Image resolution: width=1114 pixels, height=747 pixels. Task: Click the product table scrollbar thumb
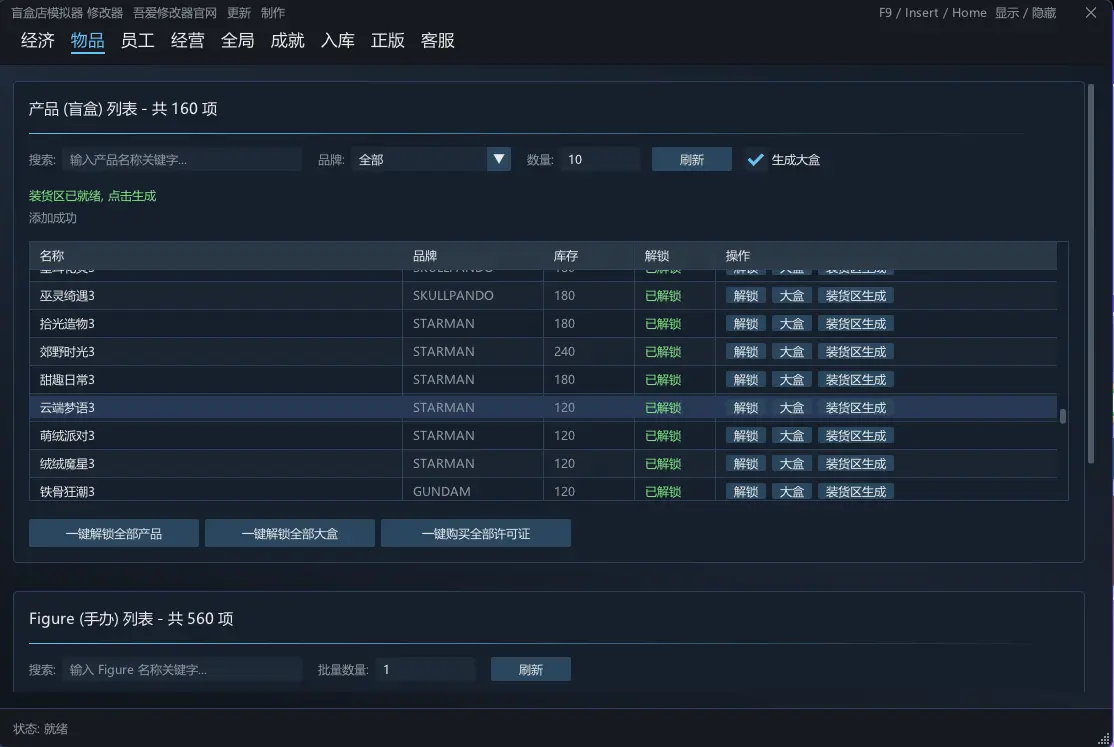coord(1063,417)
